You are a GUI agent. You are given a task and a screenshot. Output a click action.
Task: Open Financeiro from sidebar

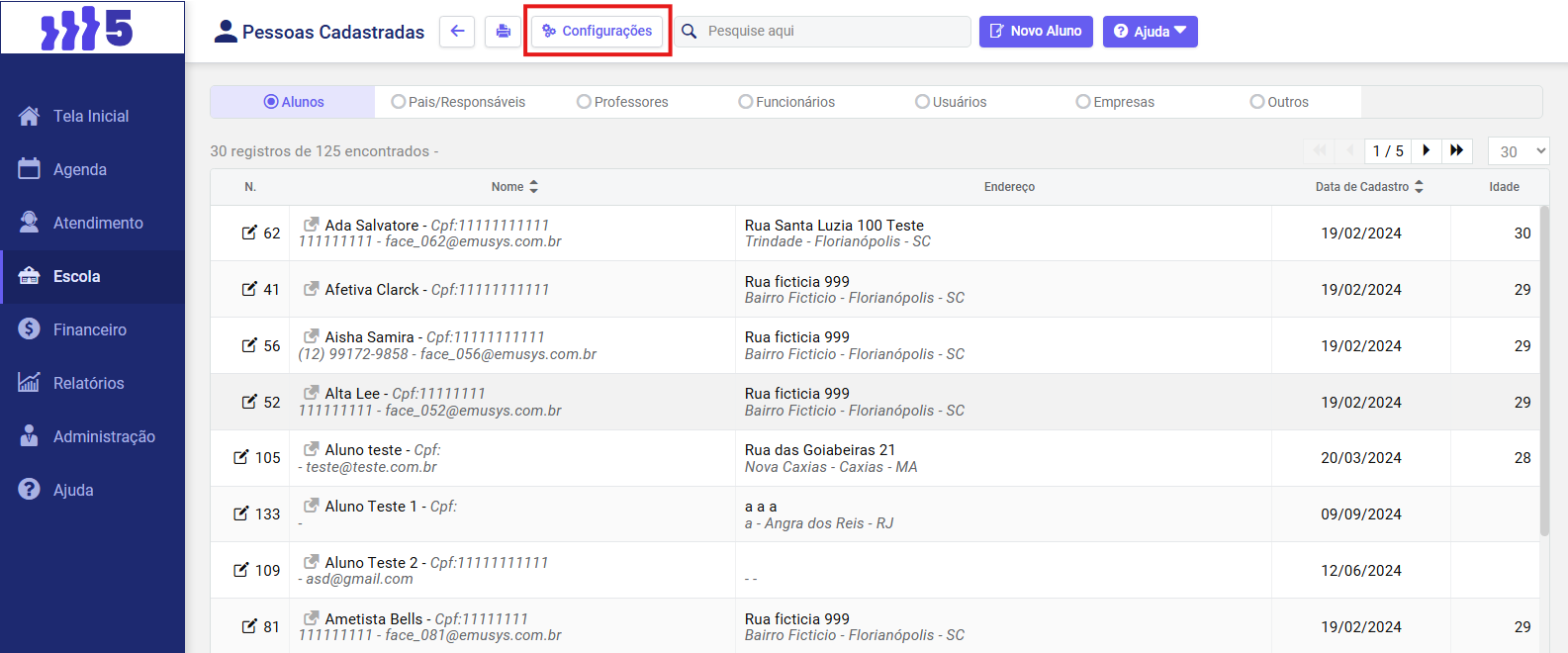90,329
